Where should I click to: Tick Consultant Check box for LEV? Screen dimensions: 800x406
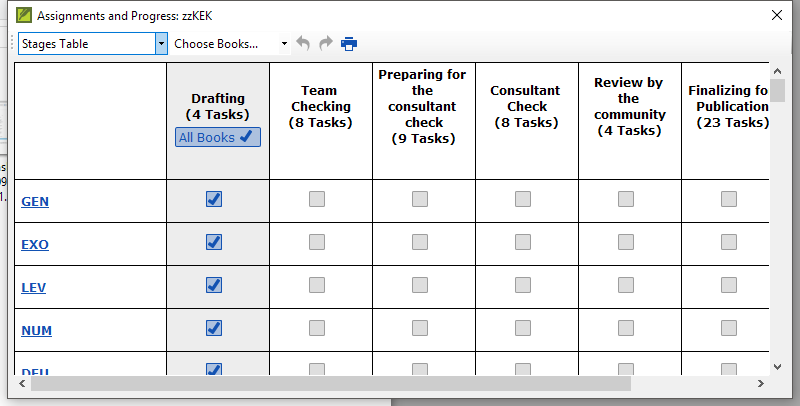pos(523,285)
